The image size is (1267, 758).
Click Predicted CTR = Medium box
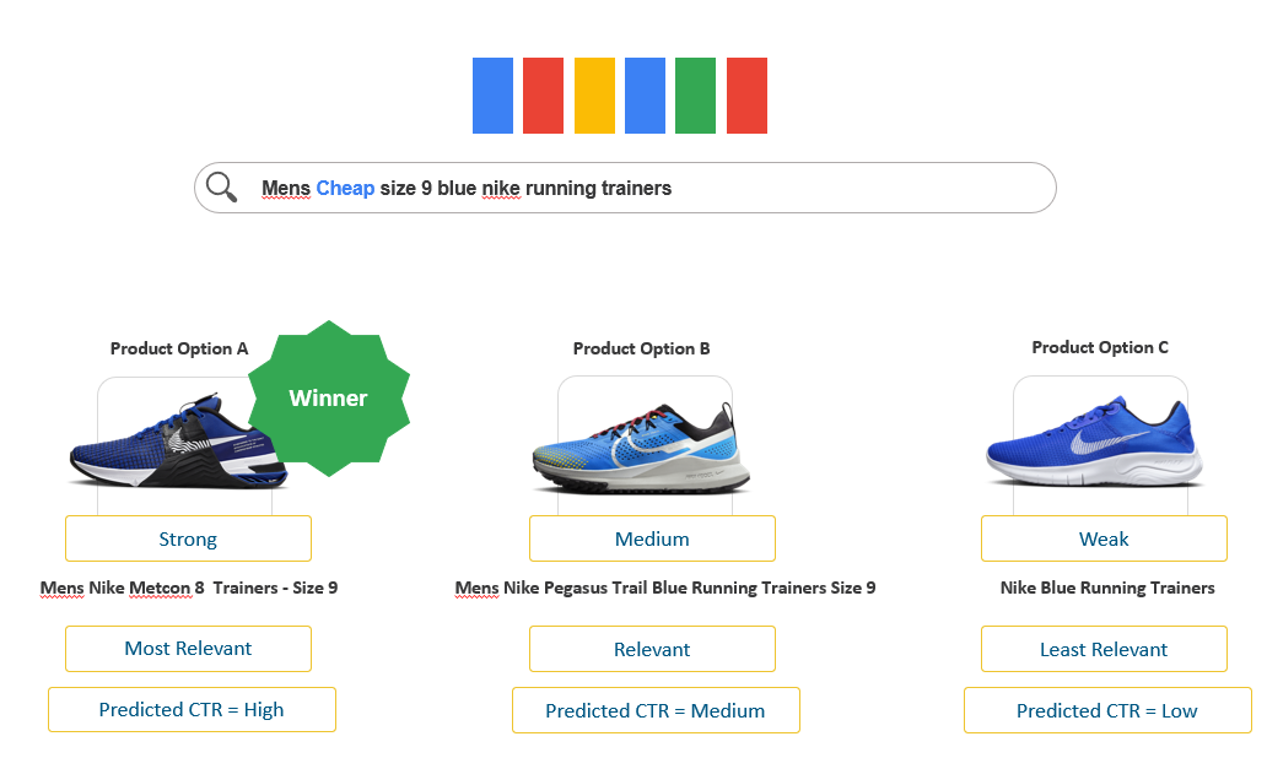pyautogui.click(x=656, y=710)
